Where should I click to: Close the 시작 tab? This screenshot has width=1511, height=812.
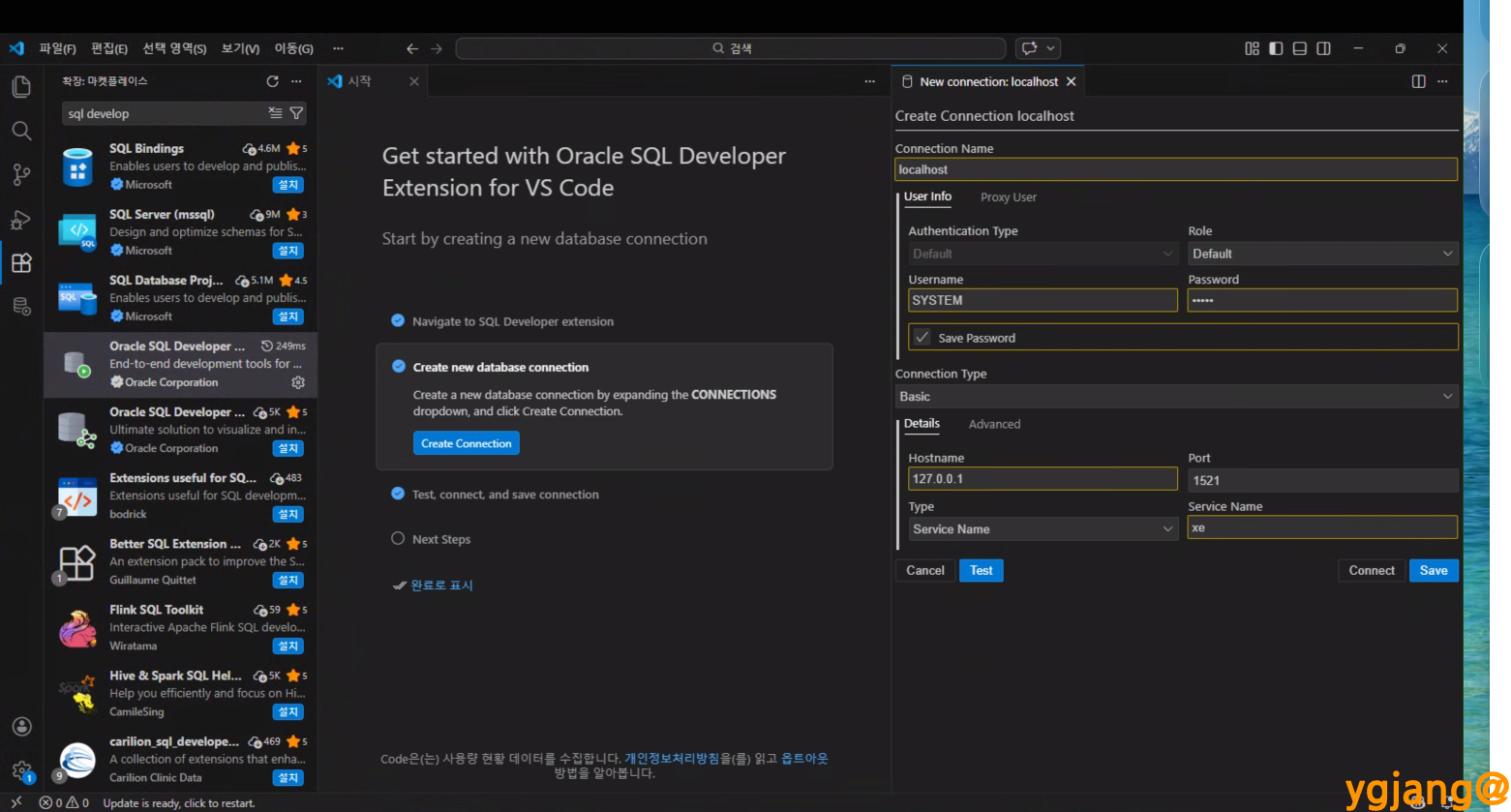point(414,81)
